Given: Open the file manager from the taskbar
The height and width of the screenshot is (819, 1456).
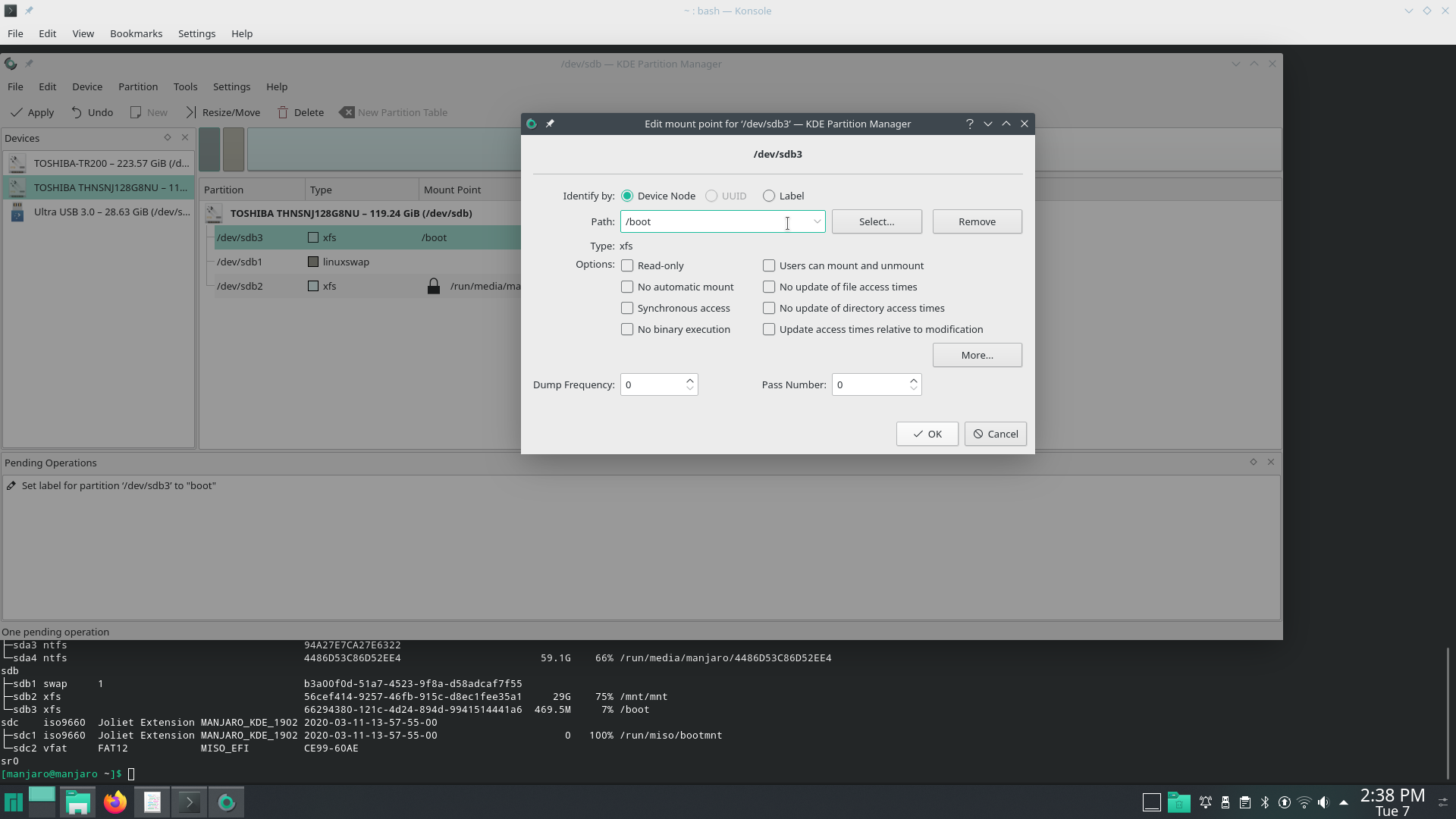Looking at the screenshot, I should [x=77, y=802].
